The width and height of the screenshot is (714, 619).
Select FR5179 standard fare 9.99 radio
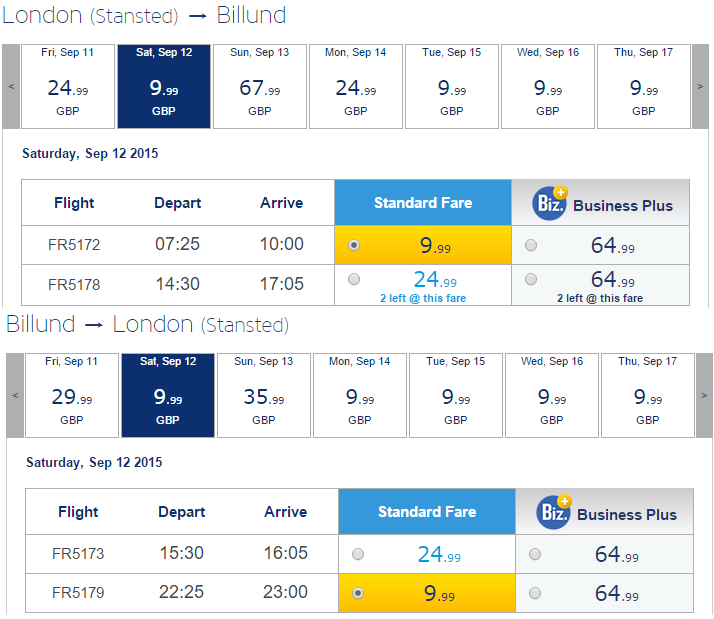(358, 593)
